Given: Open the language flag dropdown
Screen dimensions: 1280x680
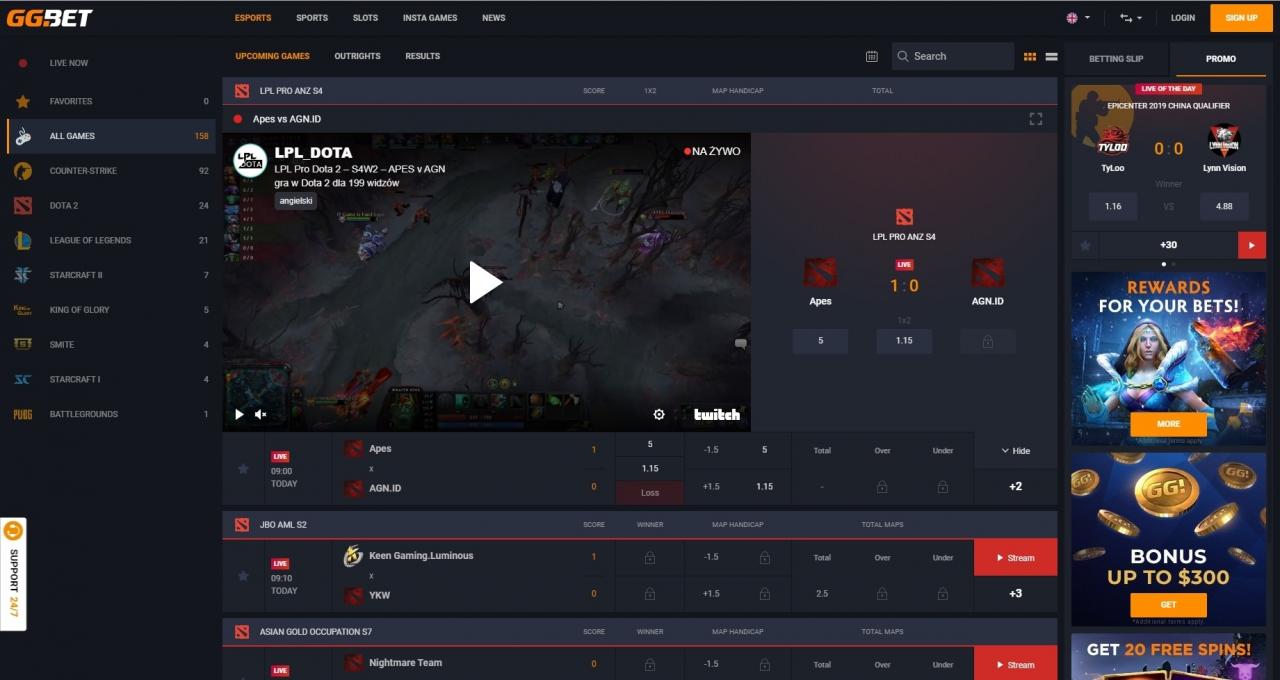Looking at the screenshot, I should 1077,18.
